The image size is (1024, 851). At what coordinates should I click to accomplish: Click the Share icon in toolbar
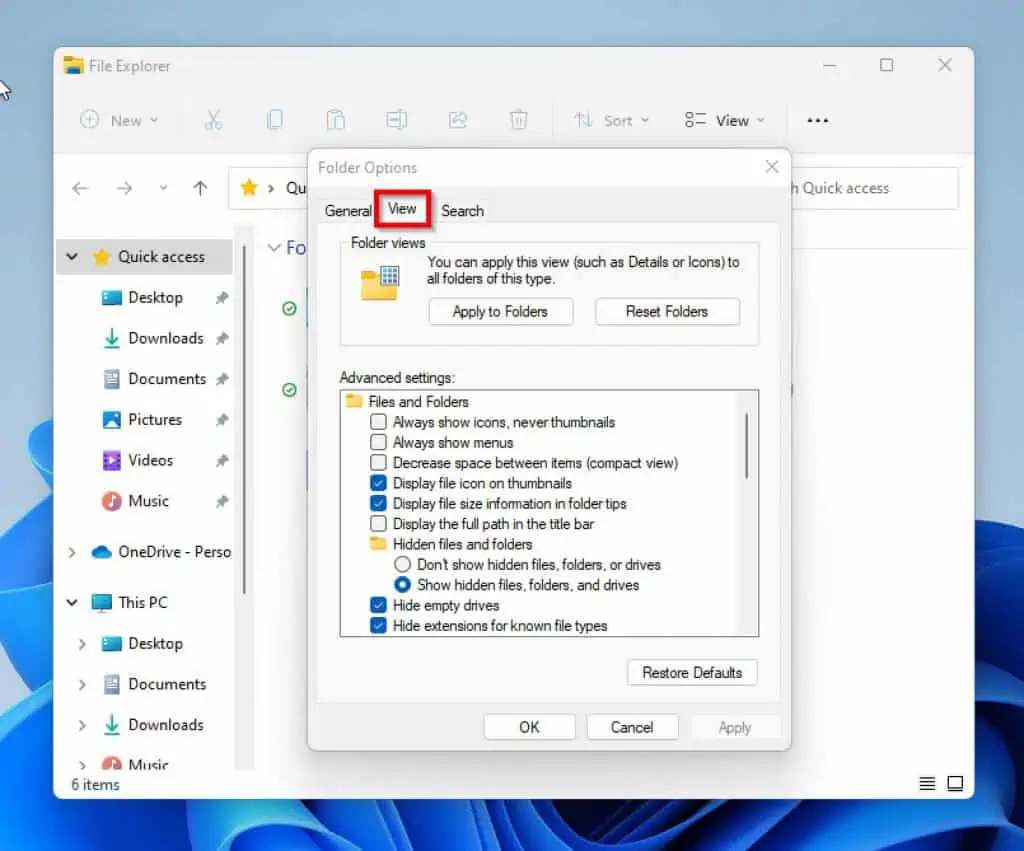(457, 120)
